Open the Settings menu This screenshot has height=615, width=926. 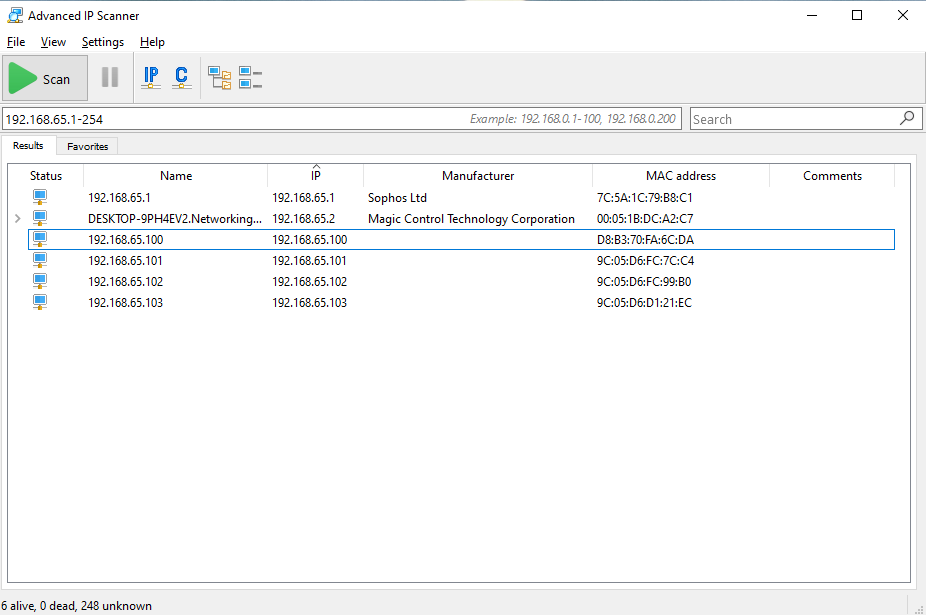coord(103,42)
